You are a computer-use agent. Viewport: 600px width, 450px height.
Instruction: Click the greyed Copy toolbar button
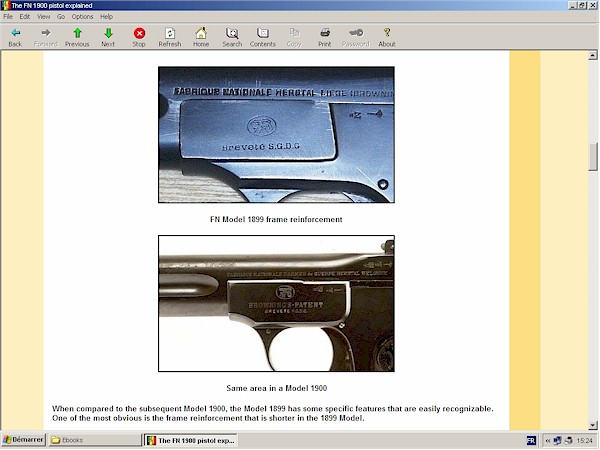point(294,37)
